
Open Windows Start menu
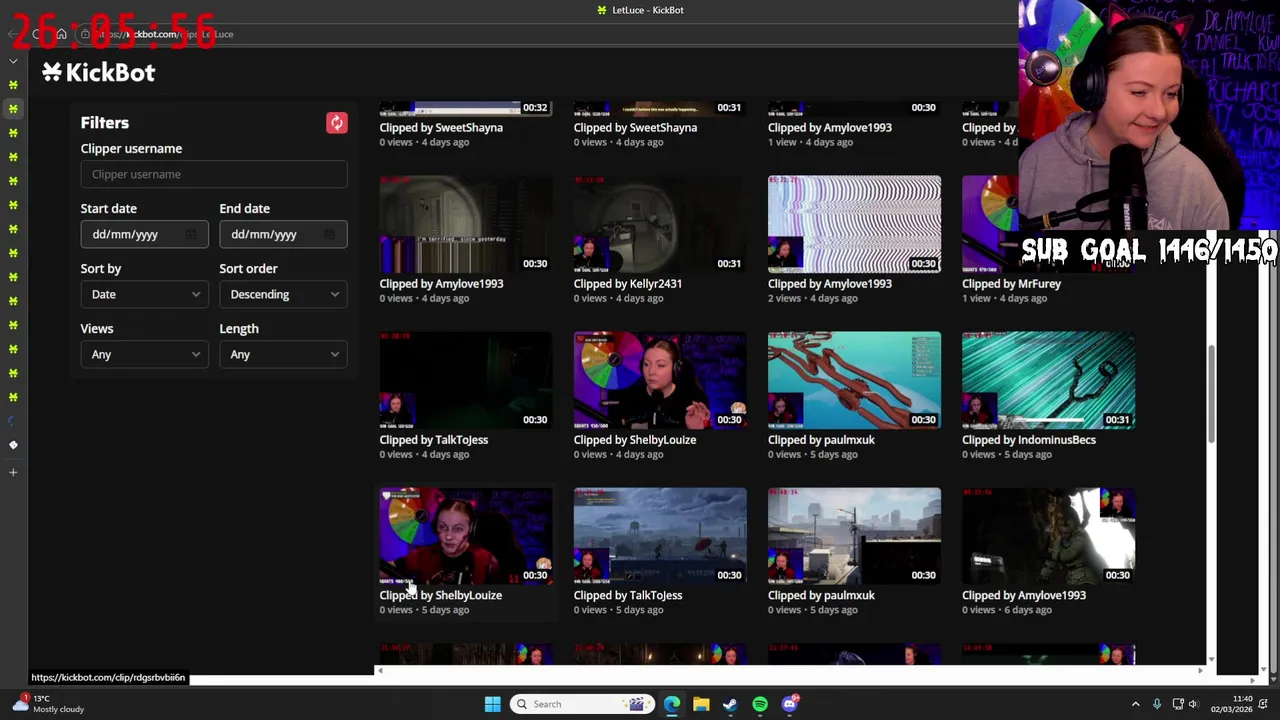point(492,704)
